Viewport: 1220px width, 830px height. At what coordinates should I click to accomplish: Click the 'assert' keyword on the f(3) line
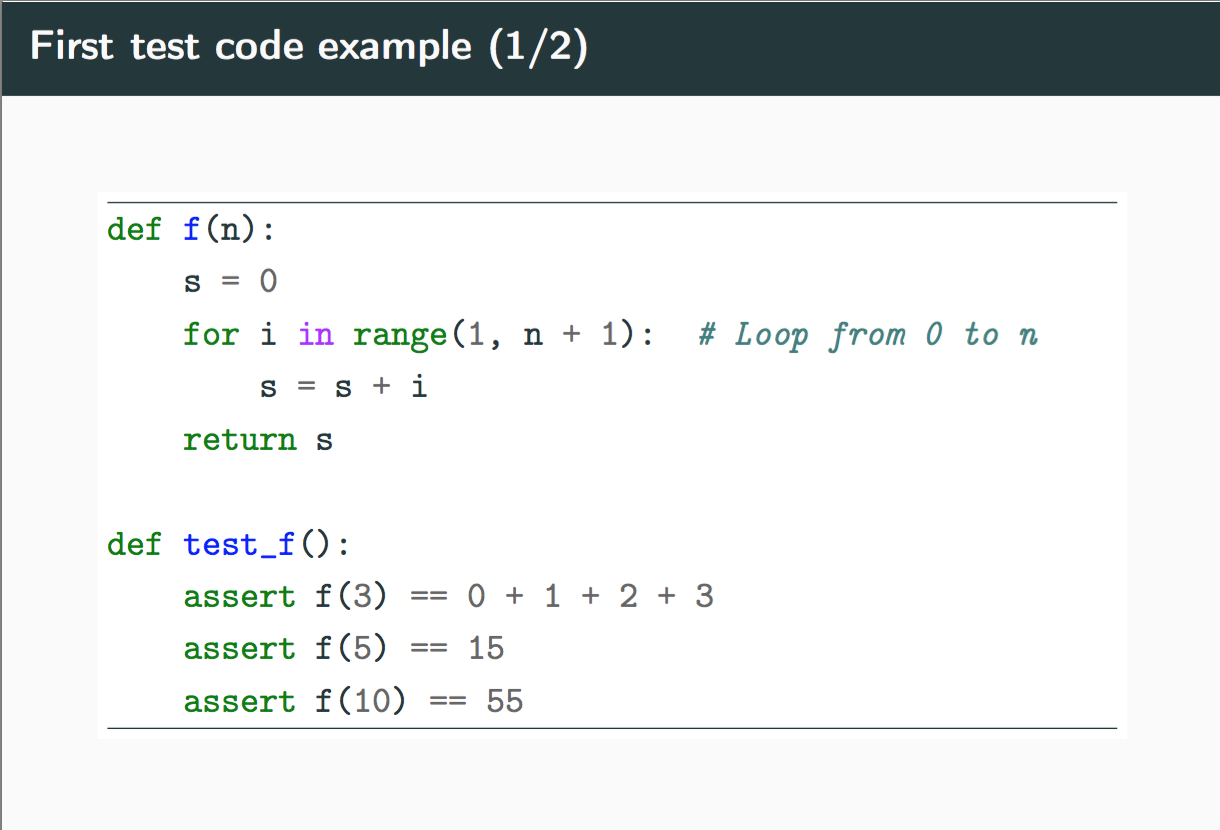click(x=239, y=597)
